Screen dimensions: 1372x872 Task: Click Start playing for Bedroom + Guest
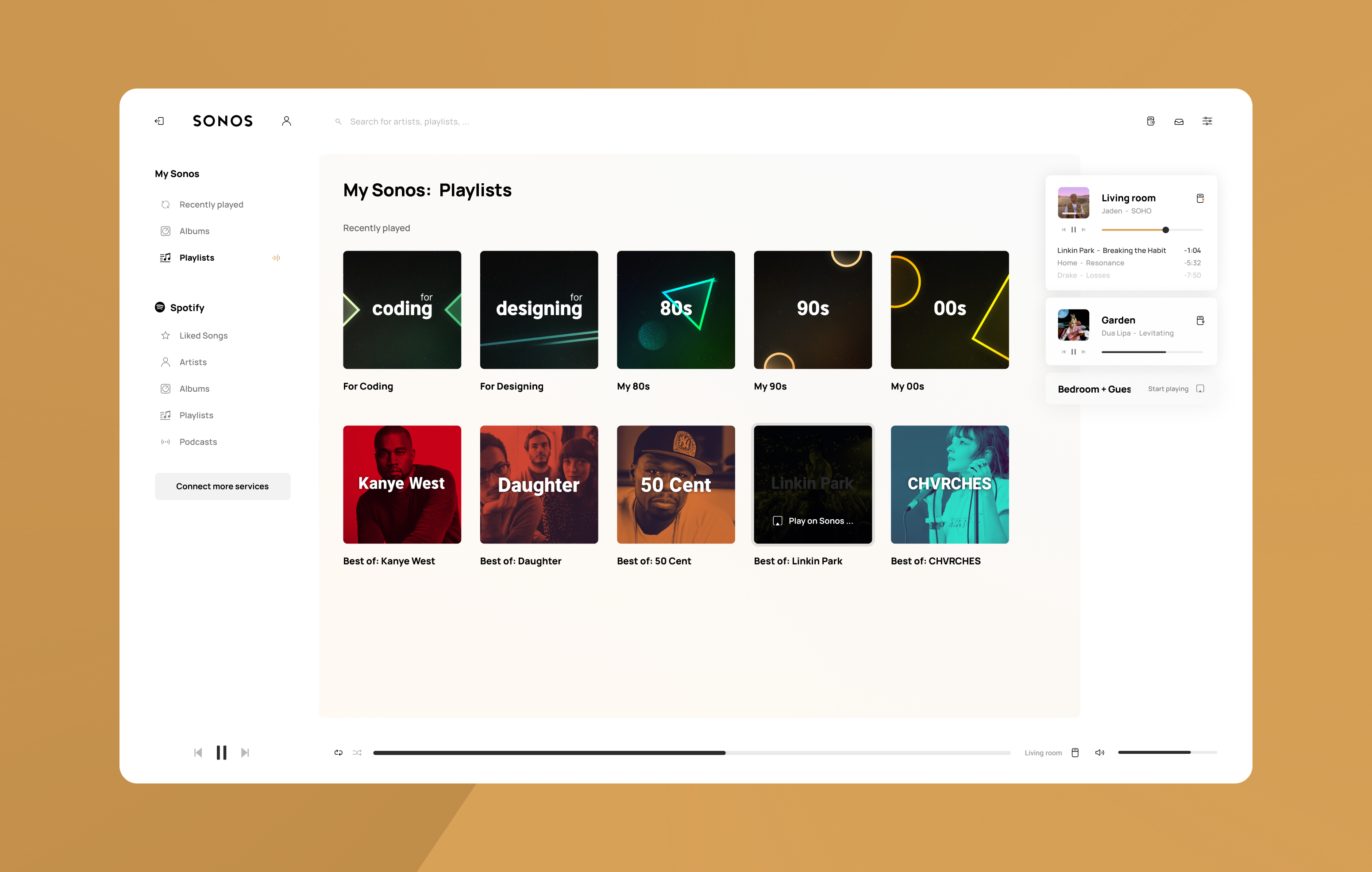(1168, 389)
